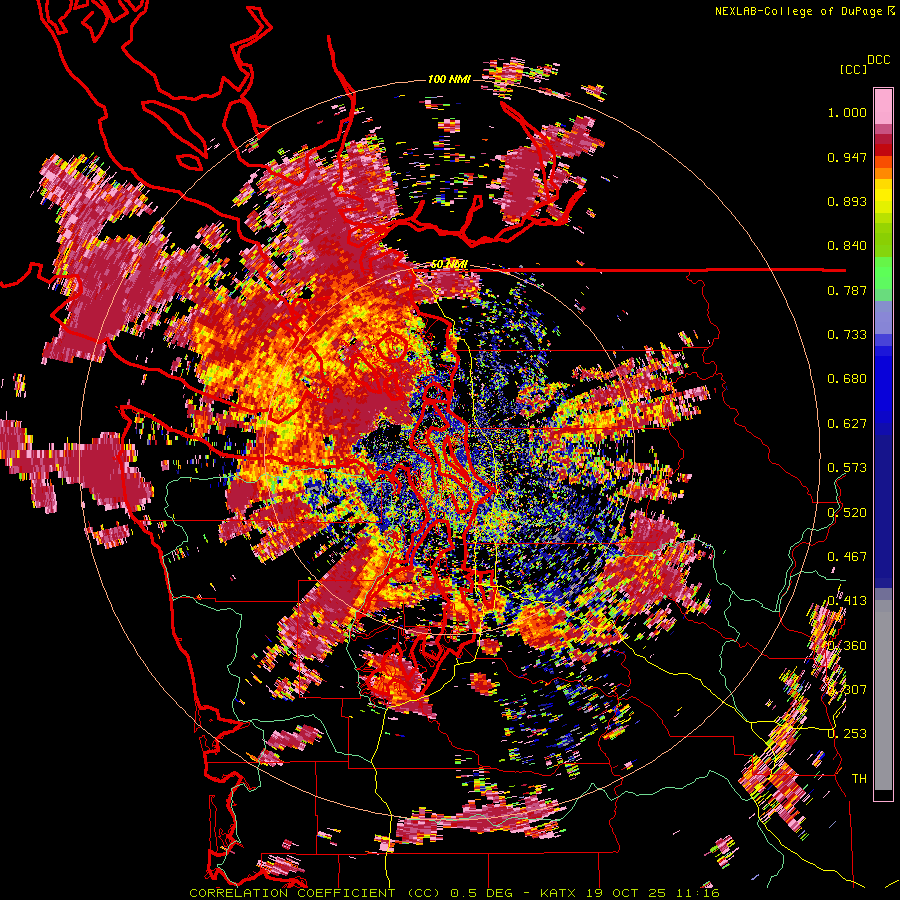The width and height of the screenshot is (900, 900).
Task: Click the TH threshold label
Action: tap(859, 779)
